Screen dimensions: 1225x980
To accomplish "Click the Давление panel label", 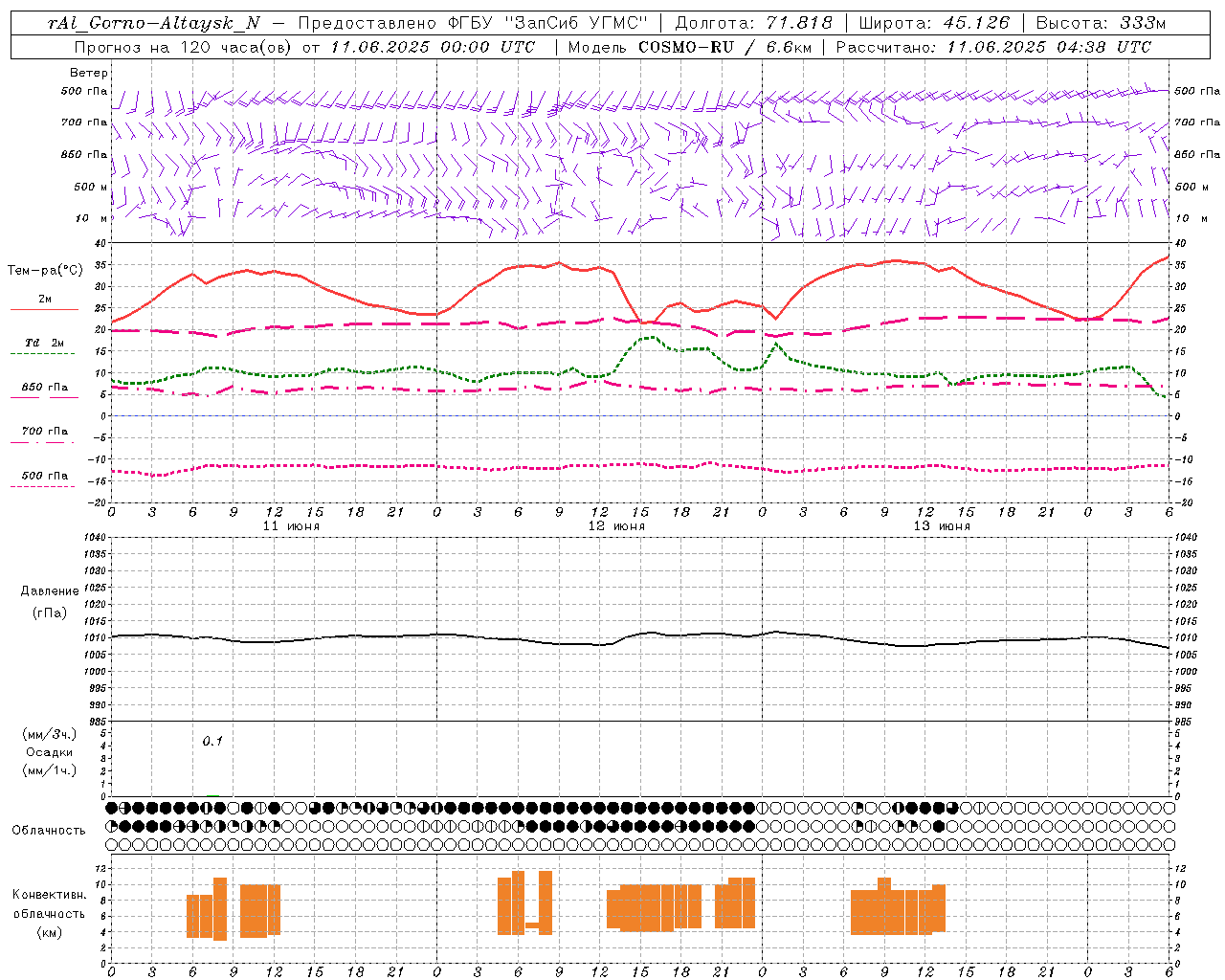I will coord(50,591).
